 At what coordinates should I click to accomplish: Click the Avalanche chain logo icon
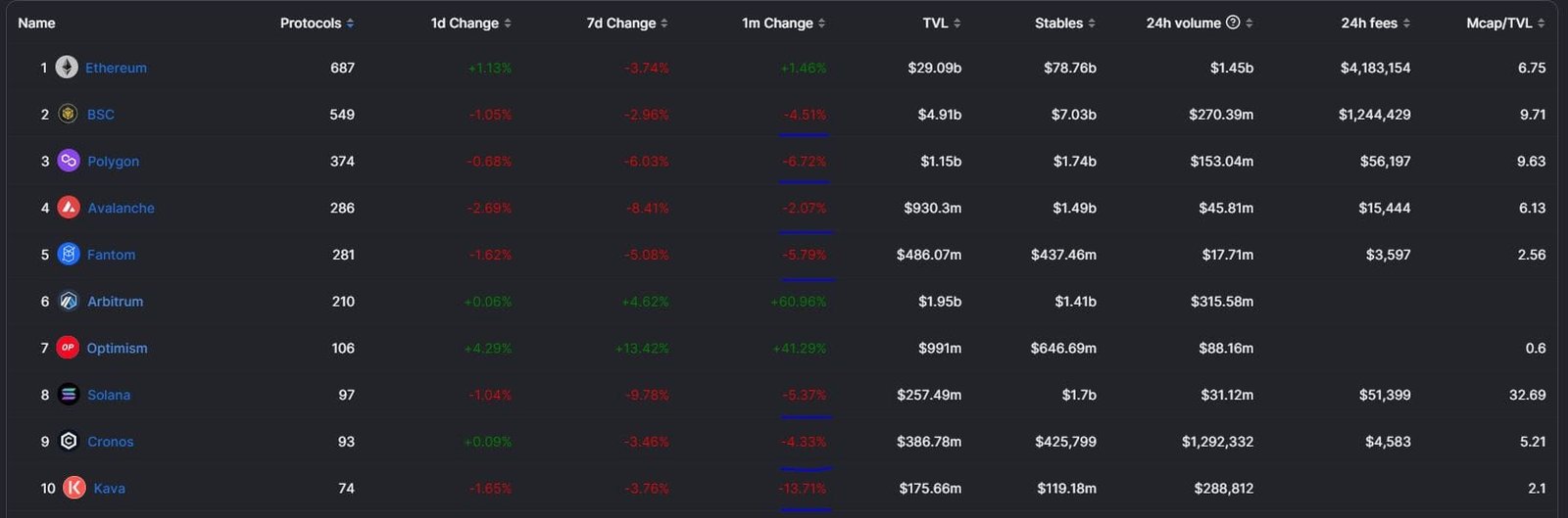[x=69, y=208]
